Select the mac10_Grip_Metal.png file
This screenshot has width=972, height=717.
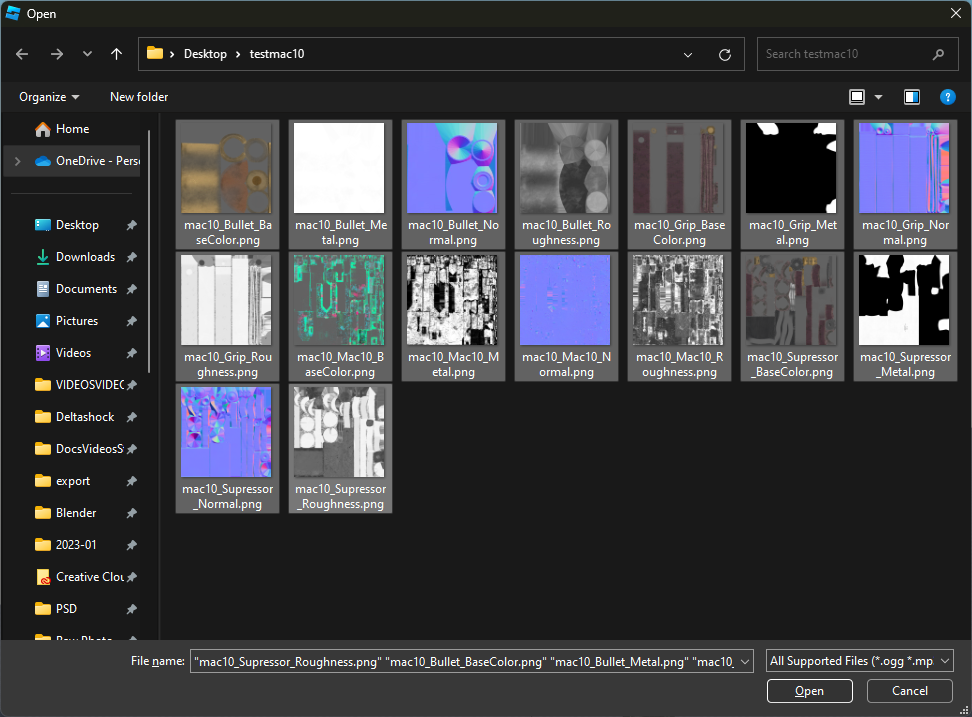pos(792,168)
